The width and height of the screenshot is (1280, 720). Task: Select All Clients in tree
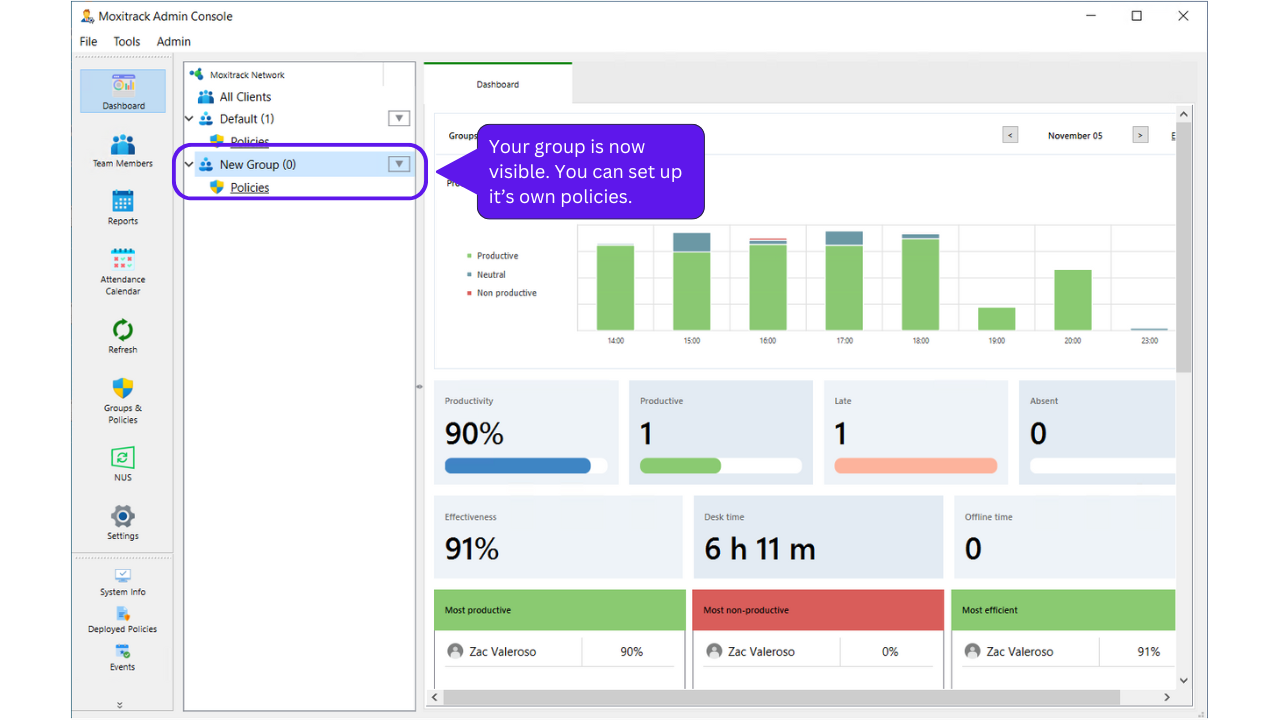pyautogui.click(x=245, y=97)
